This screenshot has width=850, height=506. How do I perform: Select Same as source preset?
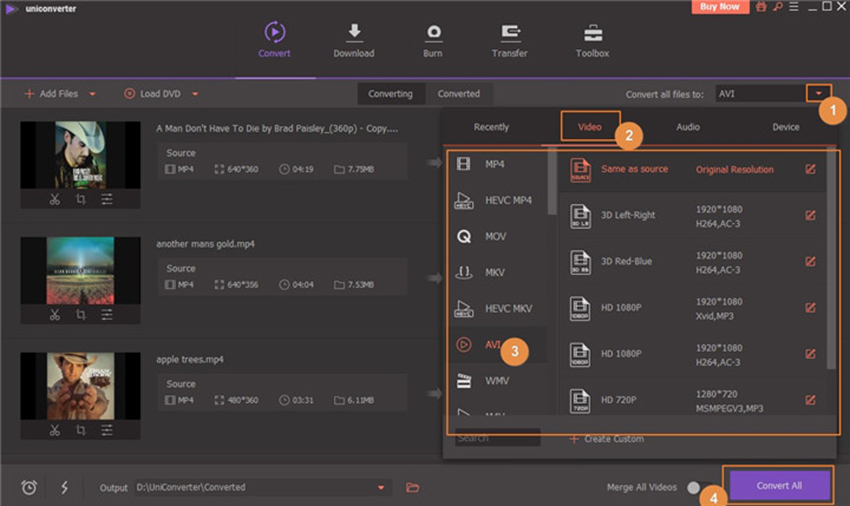point(692,170)
